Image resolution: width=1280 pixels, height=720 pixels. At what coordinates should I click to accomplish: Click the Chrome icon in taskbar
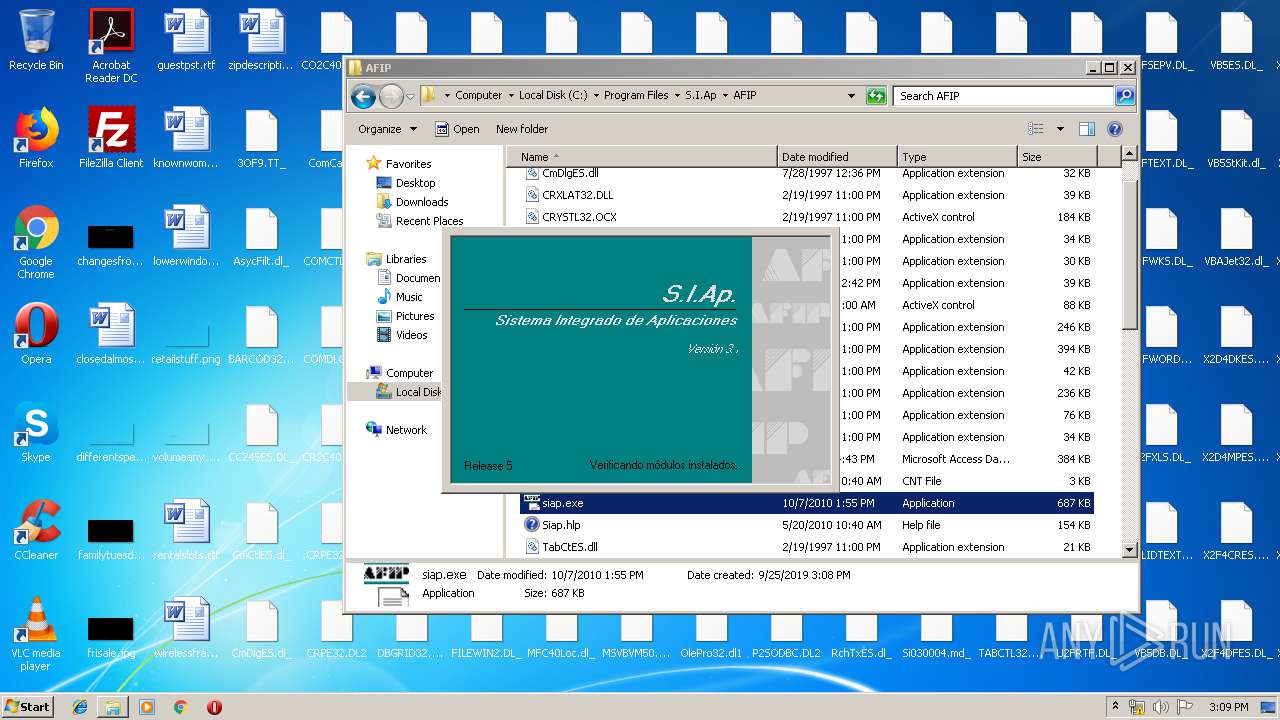(180, 707)
